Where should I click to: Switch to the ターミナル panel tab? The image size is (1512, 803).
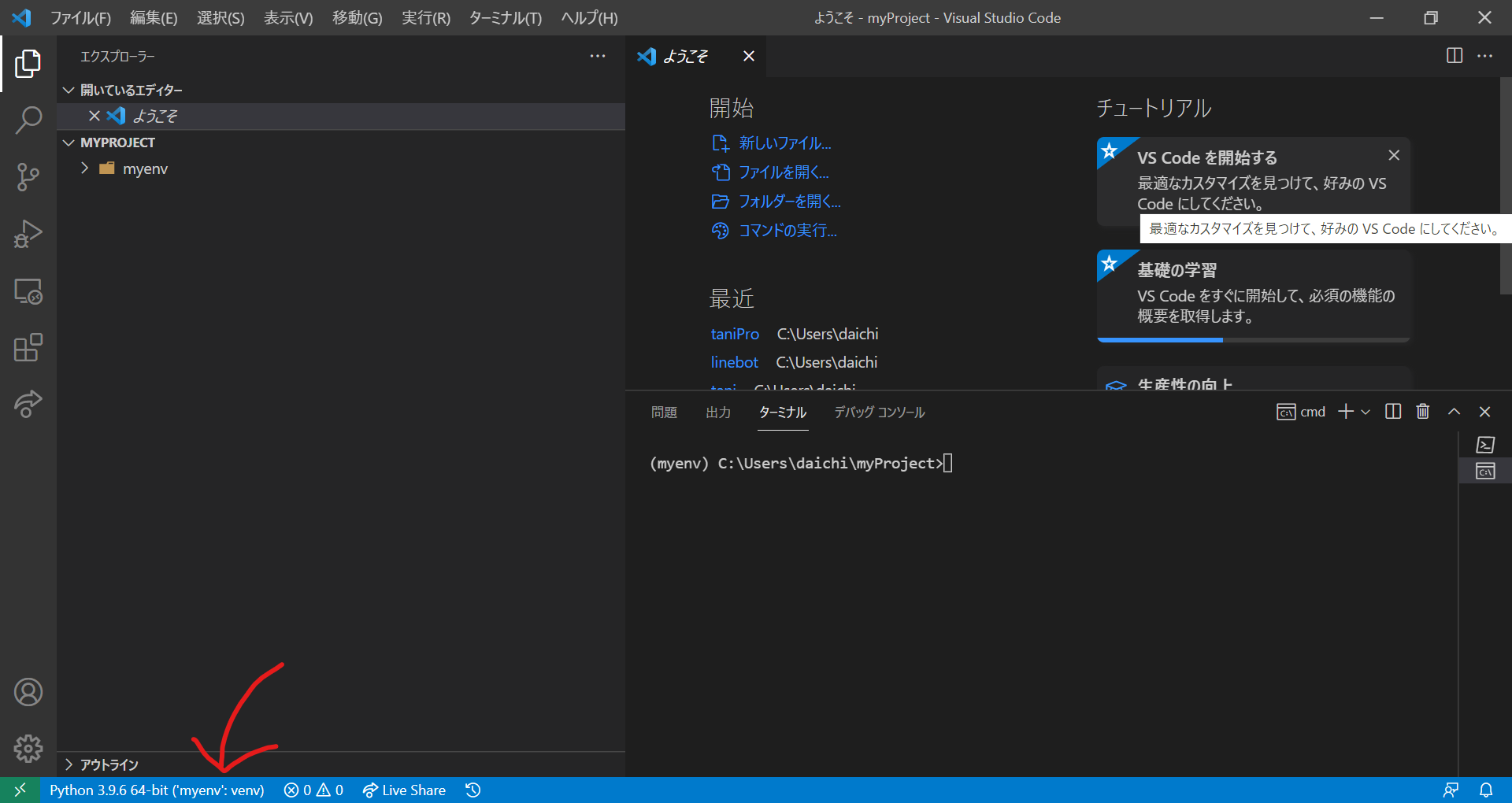pyautogui.click(x=783, y=412)
